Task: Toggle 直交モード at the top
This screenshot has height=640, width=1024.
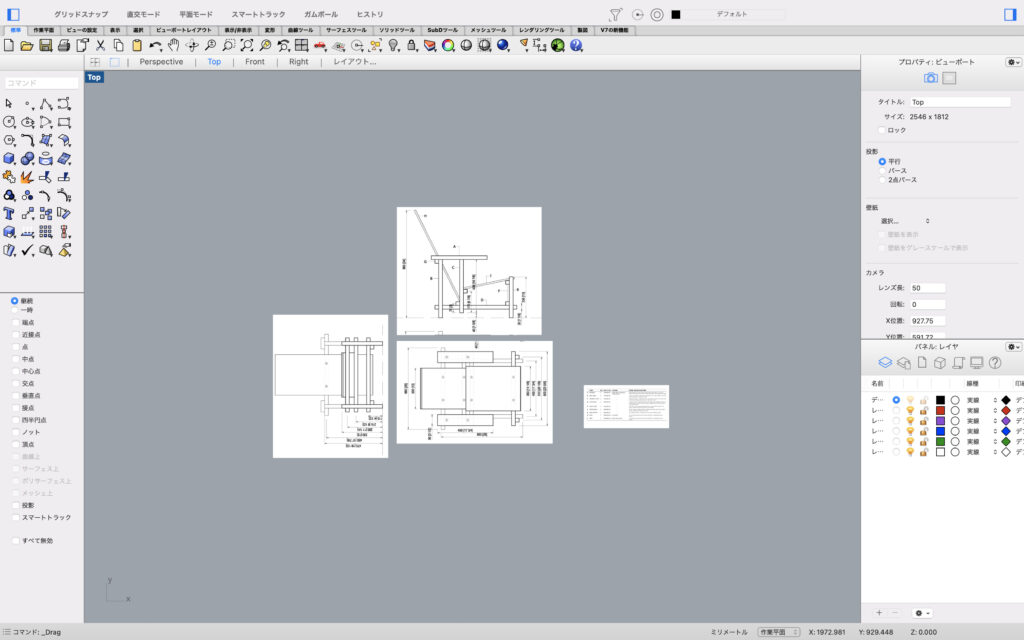Action: point(143,14)
